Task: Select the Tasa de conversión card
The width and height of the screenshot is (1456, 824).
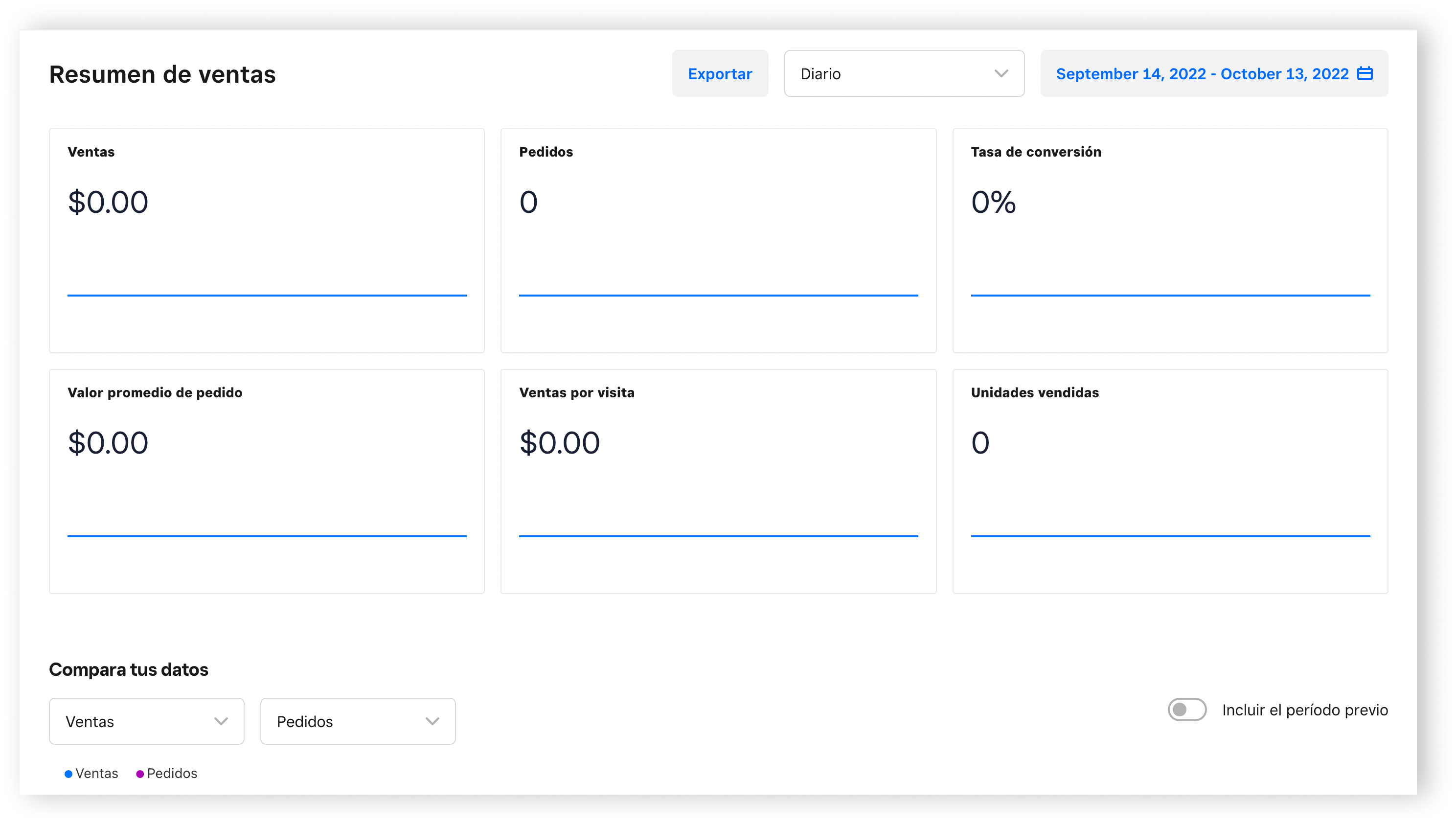Action: (1170, 241)
